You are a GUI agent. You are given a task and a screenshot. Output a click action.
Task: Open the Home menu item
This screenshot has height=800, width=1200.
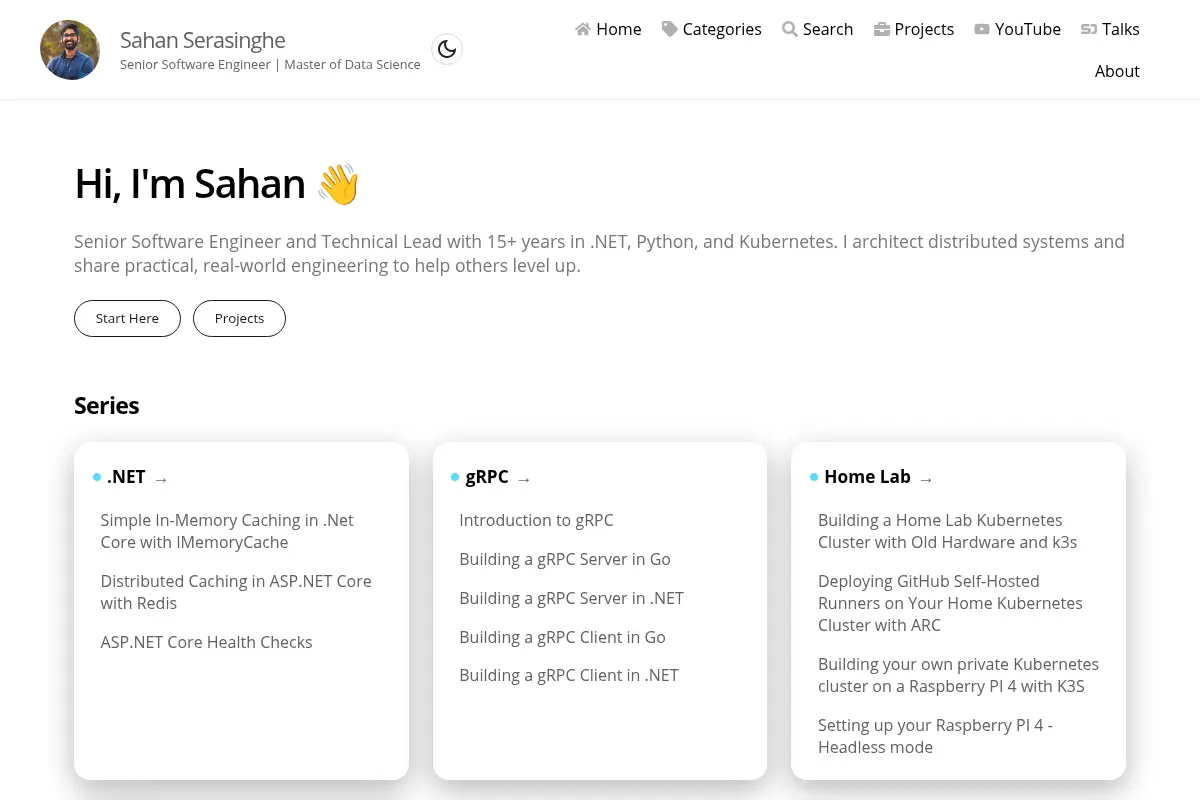coord(608,29)
